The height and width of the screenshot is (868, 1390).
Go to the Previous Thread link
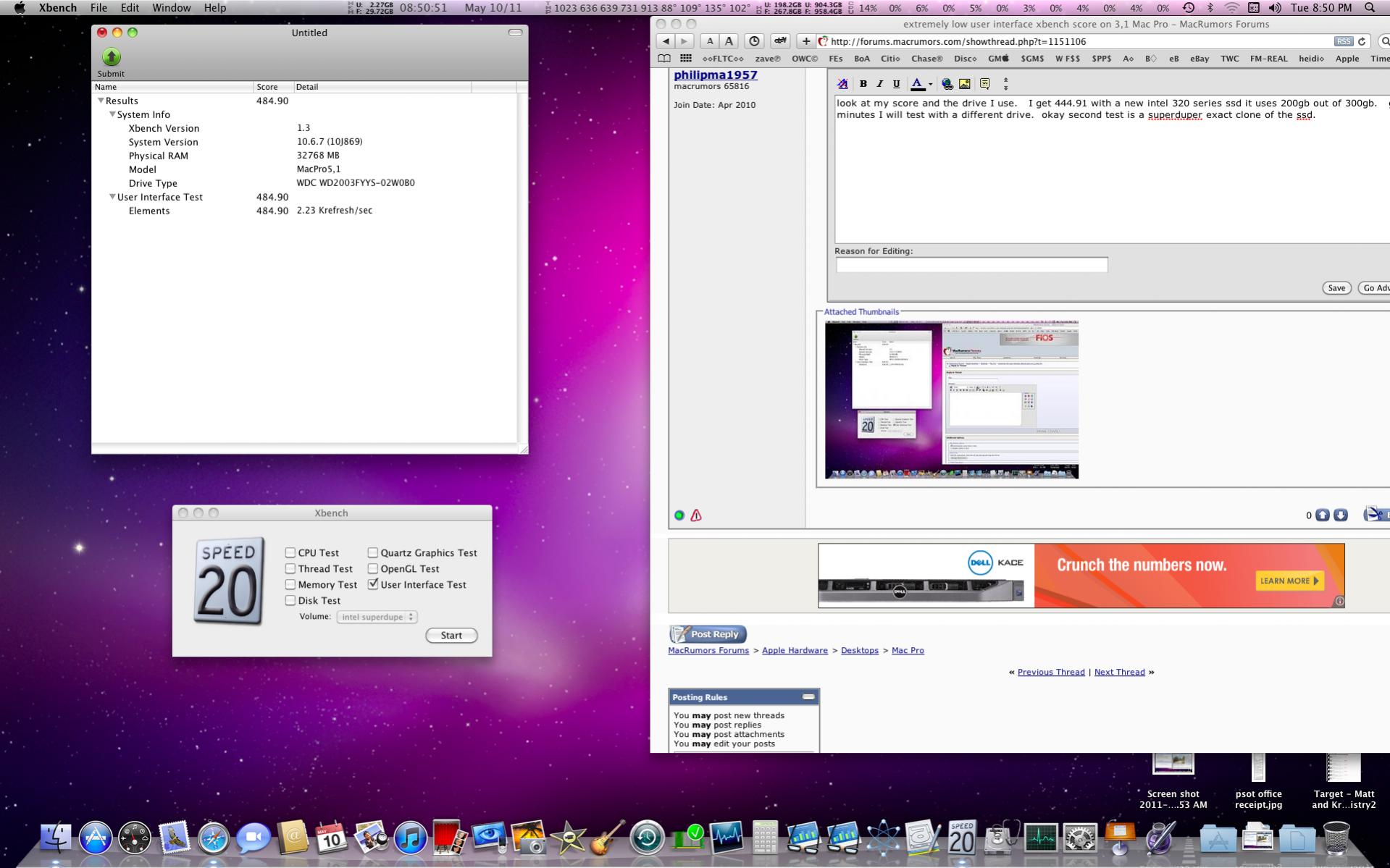point(1051,672)
